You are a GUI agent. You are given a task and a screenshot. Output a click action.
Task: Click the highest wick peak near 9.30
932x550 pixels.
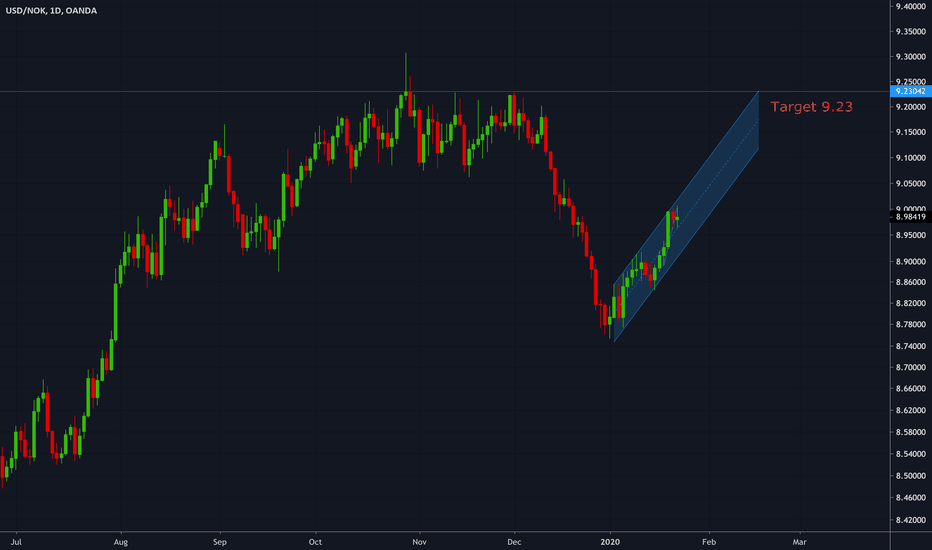(406, 55)
